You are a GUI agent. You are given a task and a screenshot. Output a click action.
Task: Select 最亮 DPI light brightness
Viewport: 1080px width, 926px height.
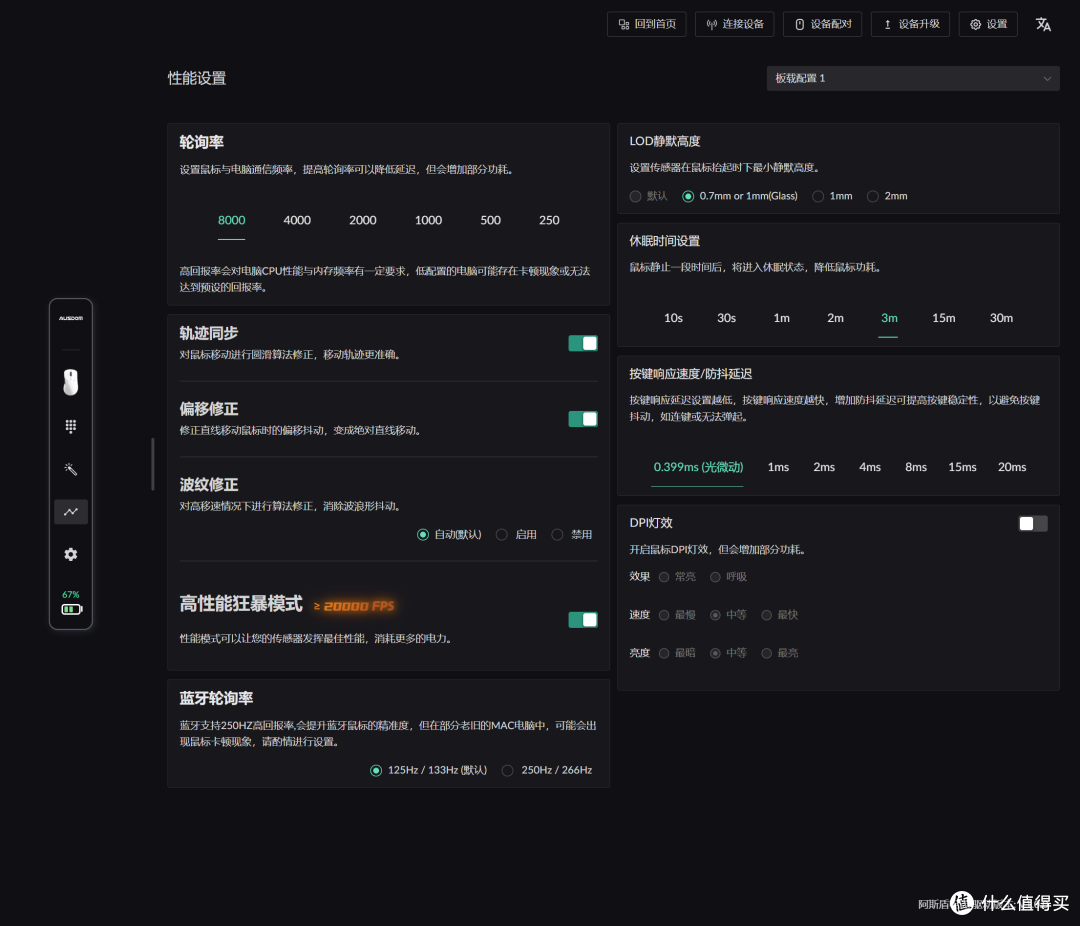(780, 653)
